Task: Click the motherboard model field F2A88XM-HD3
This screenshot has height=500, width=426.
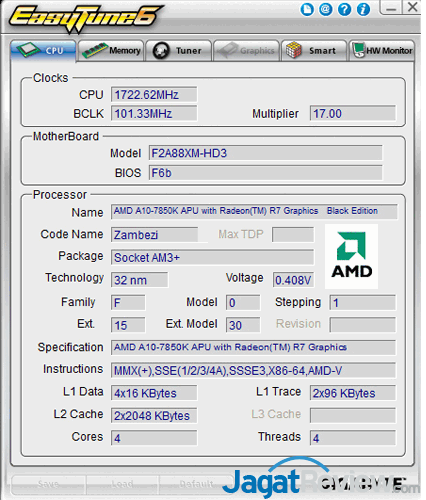Action: point(265,153)
